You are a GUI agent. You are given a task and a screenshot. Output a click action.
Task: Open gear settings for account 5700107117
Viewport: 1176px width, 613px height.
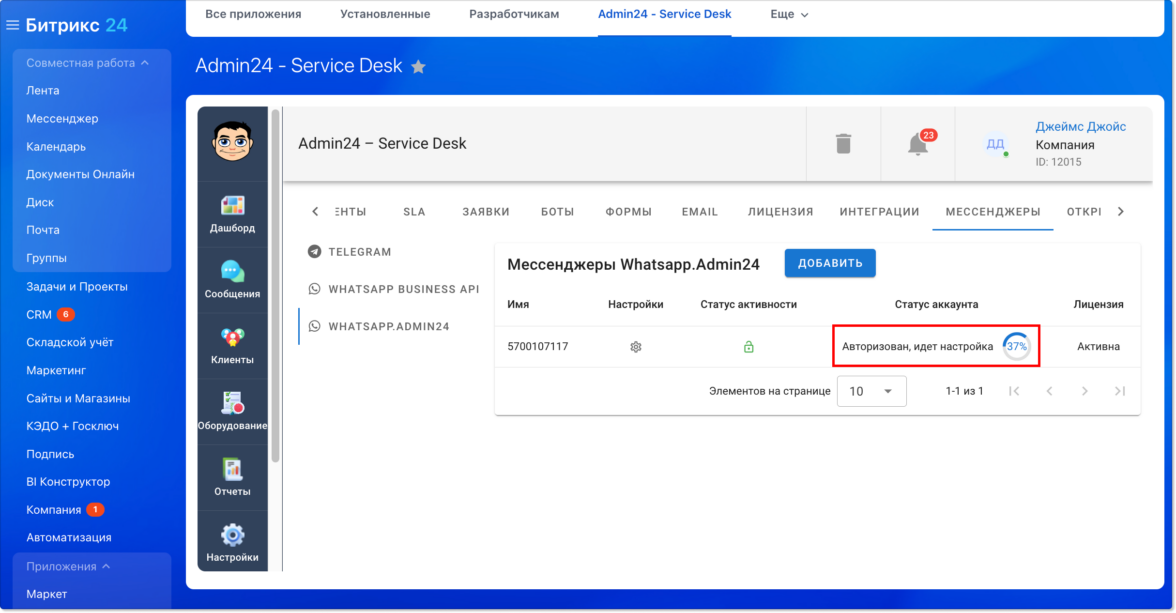635,347
